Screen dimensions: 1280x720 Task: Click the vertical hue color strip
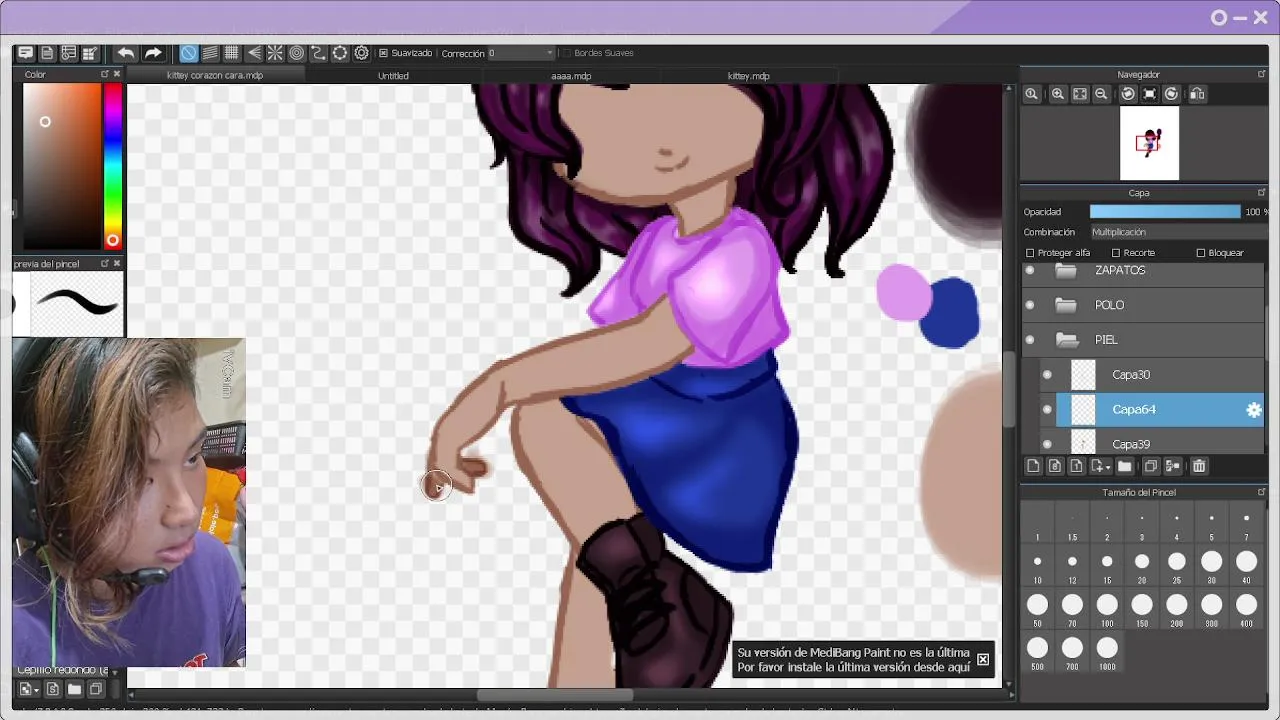click(x=113, y=166)
